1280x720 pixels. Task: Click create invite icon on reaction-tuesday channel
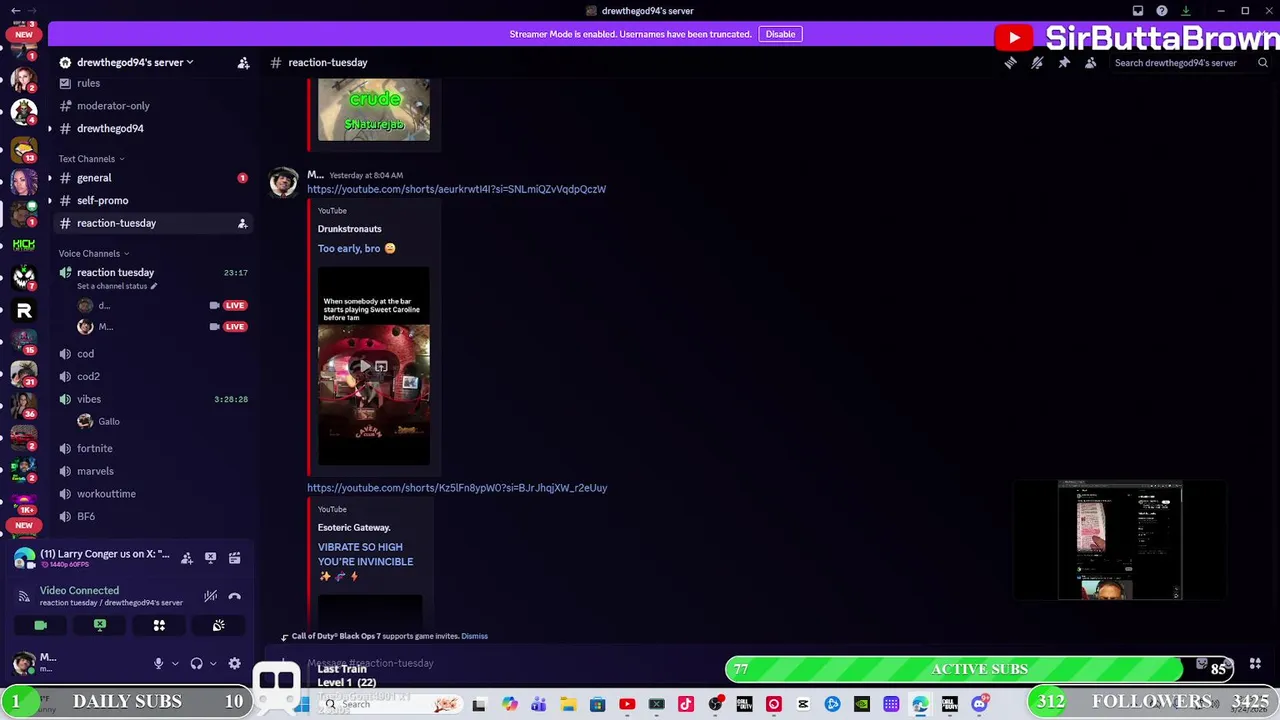click(x=242, y=224)
